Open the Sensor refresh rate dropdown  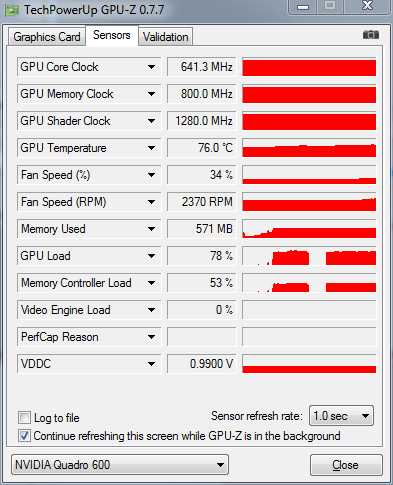341,416
